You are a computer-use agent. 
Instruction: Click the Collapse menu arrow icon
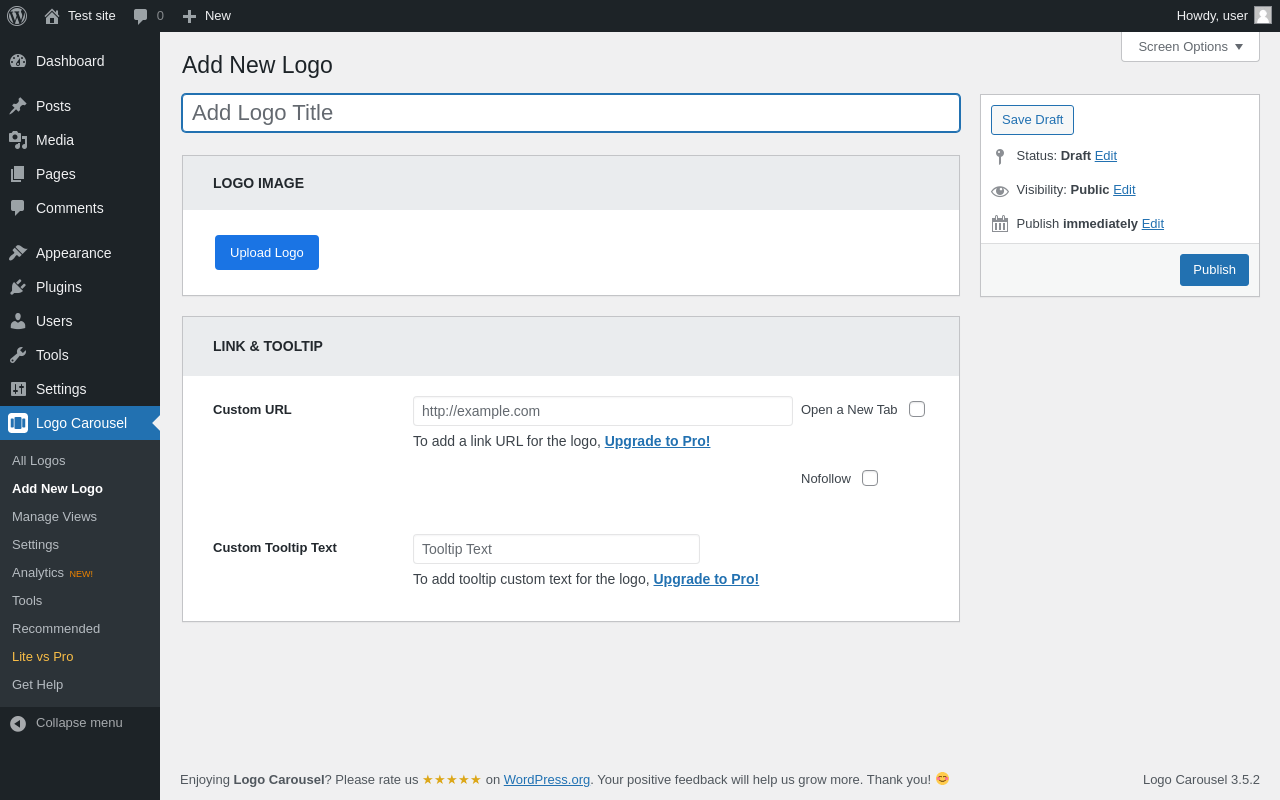click(18, 723)
